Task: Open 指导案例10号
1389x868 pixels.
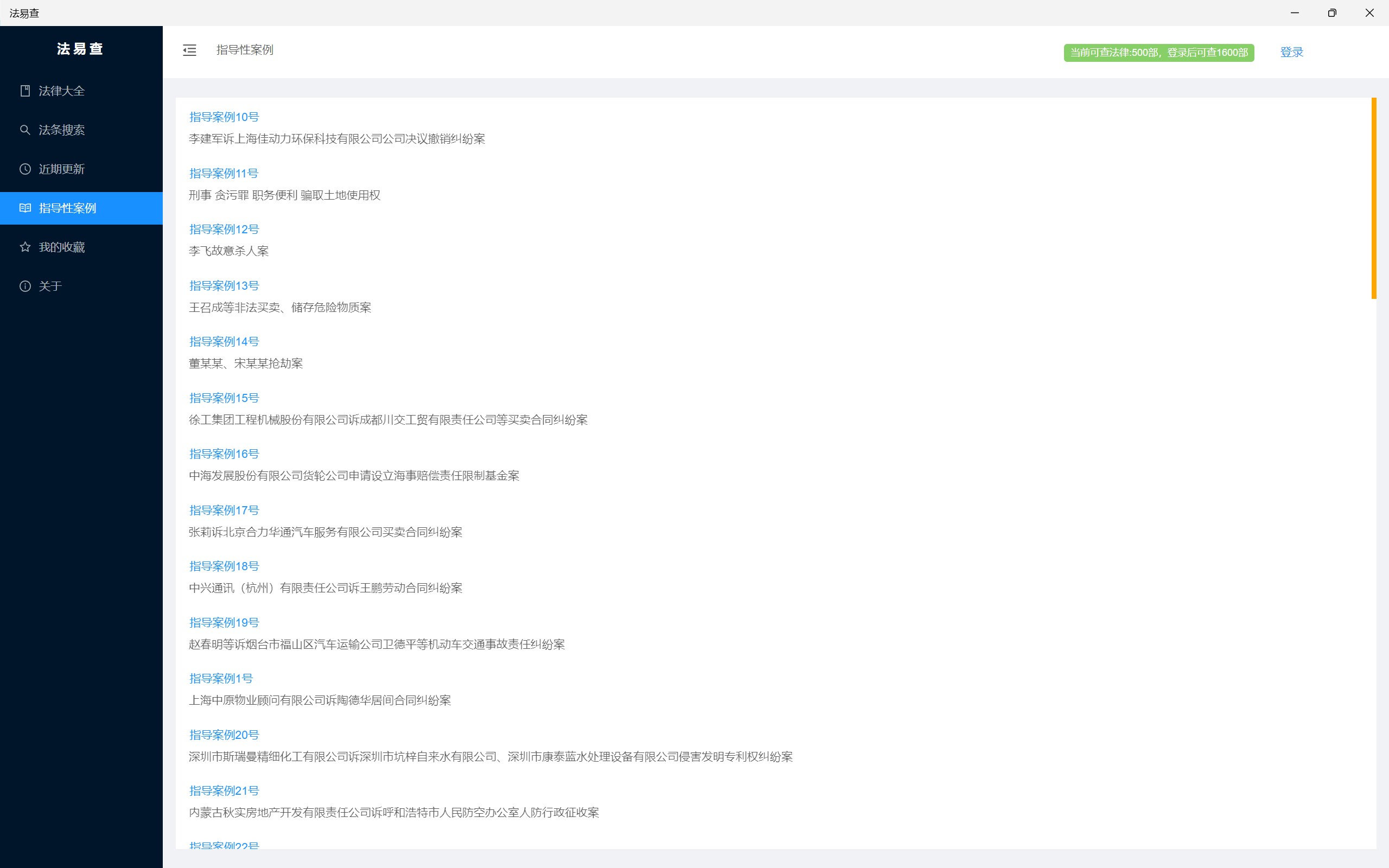Action: click(x=224, y=117)
